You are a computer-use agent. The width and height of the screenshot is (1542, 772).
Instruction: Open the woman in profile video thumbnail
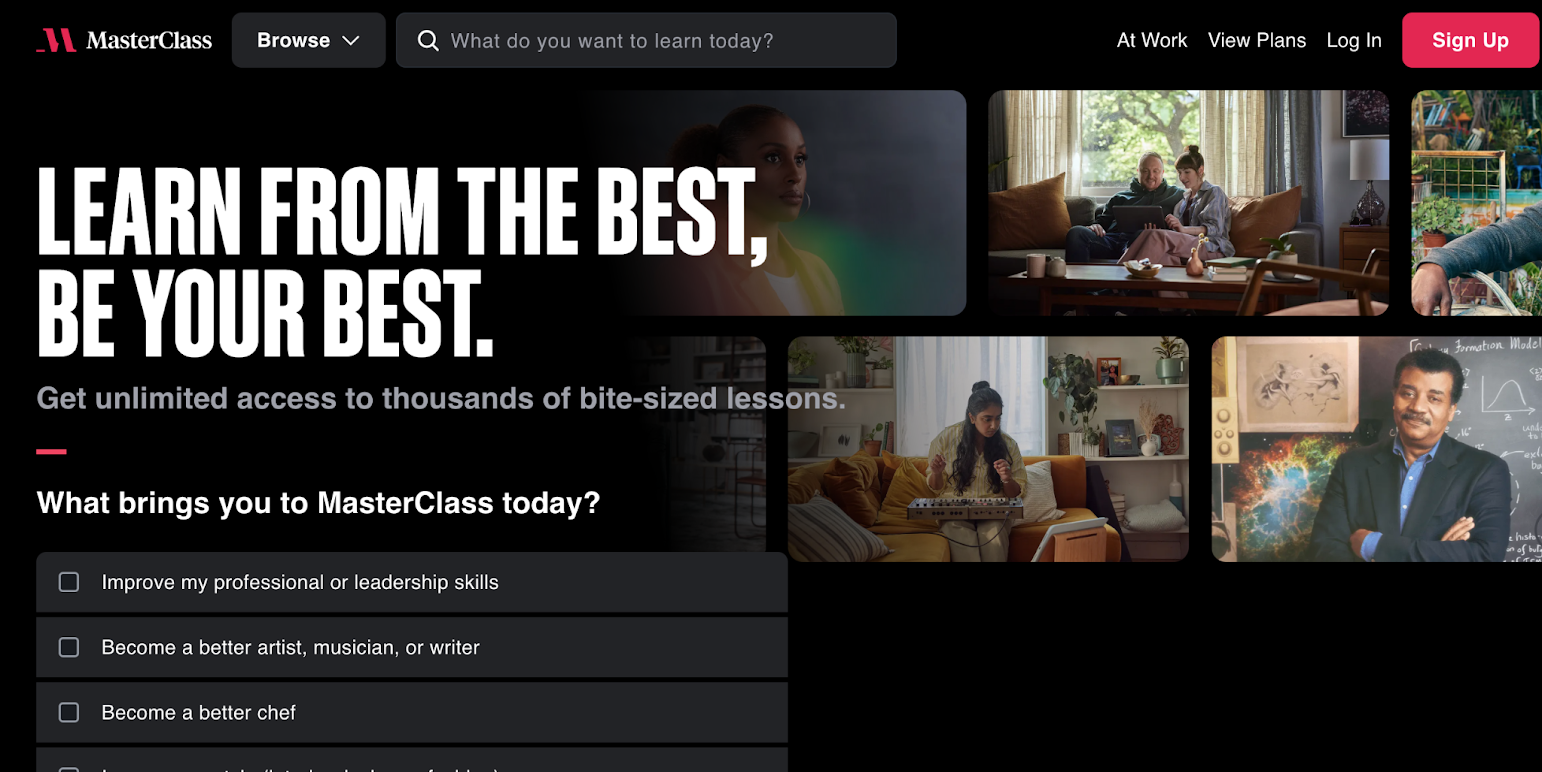pos(776,203)
